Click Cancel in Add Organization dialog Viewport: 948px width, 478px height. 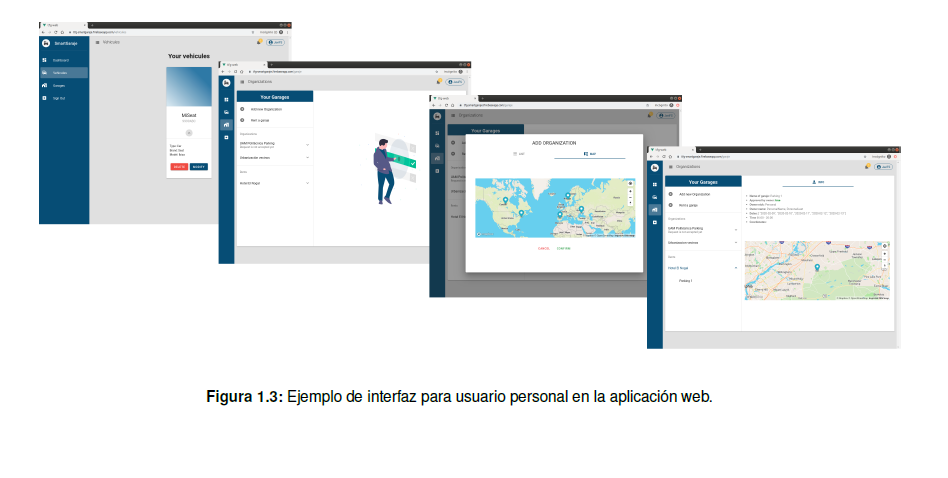coord(544,248)
